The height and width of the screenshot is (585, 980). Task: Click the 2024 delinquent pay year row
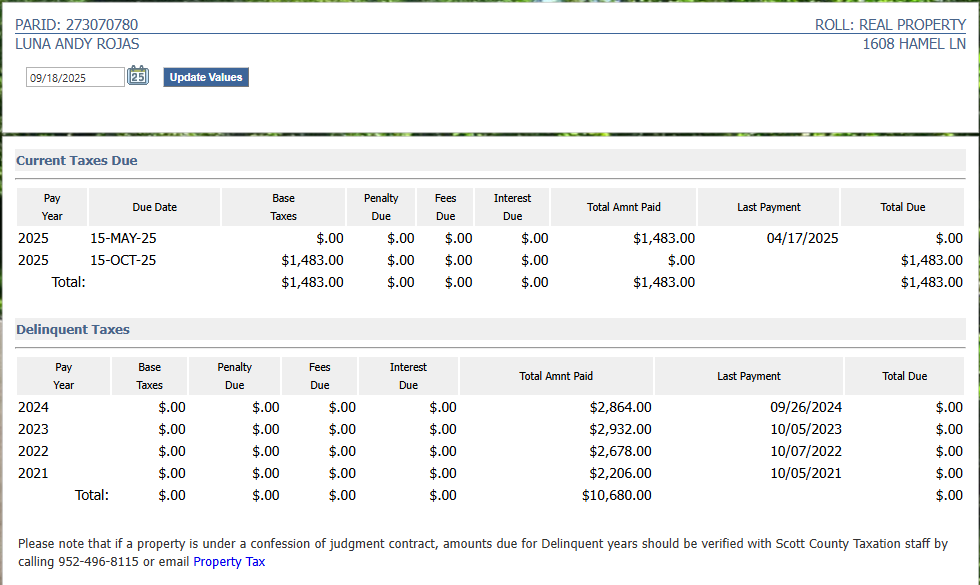coord(33,407)
